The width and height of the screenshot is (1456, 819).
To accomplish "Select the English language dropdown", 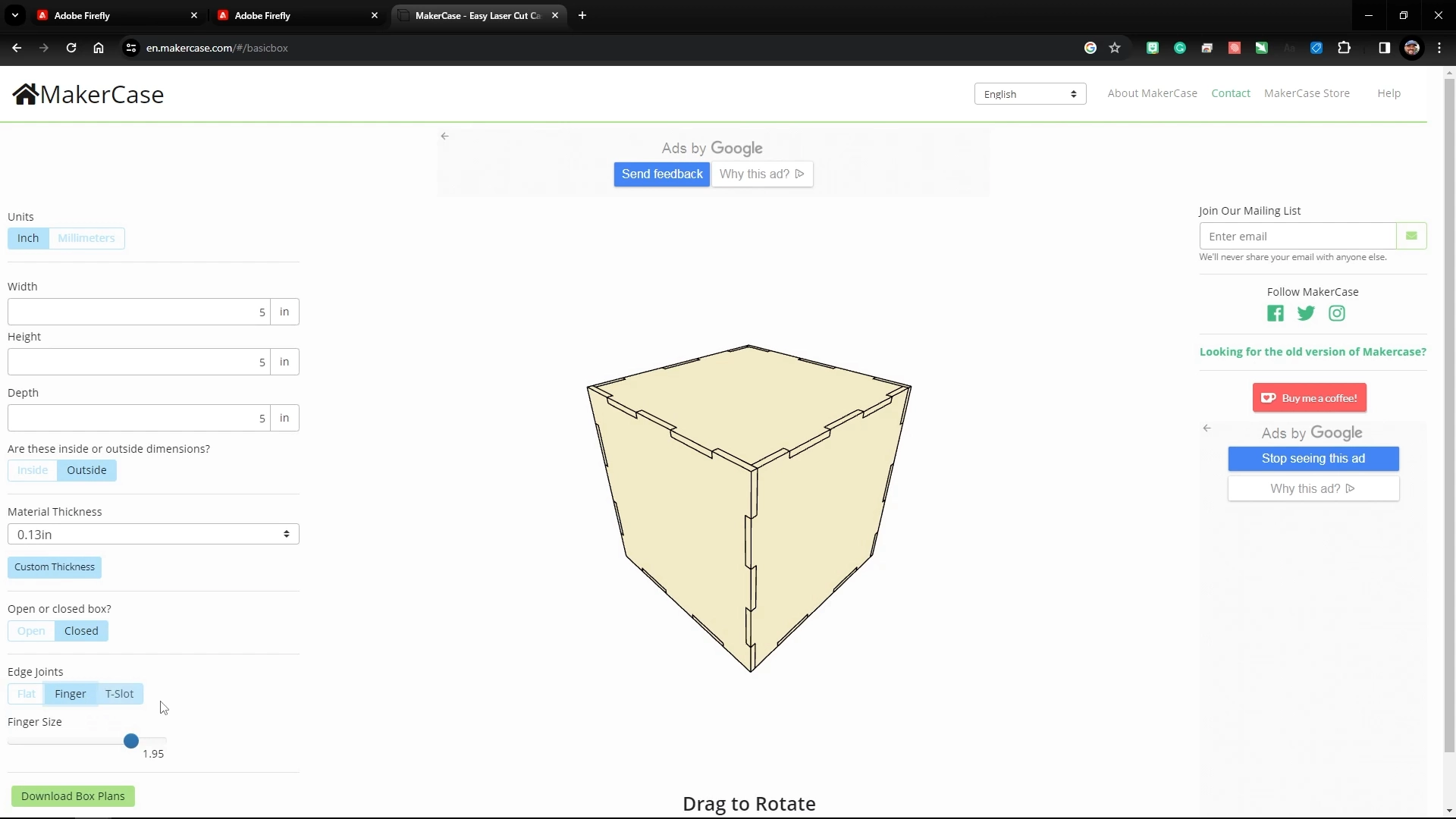I will (1029, 93).
